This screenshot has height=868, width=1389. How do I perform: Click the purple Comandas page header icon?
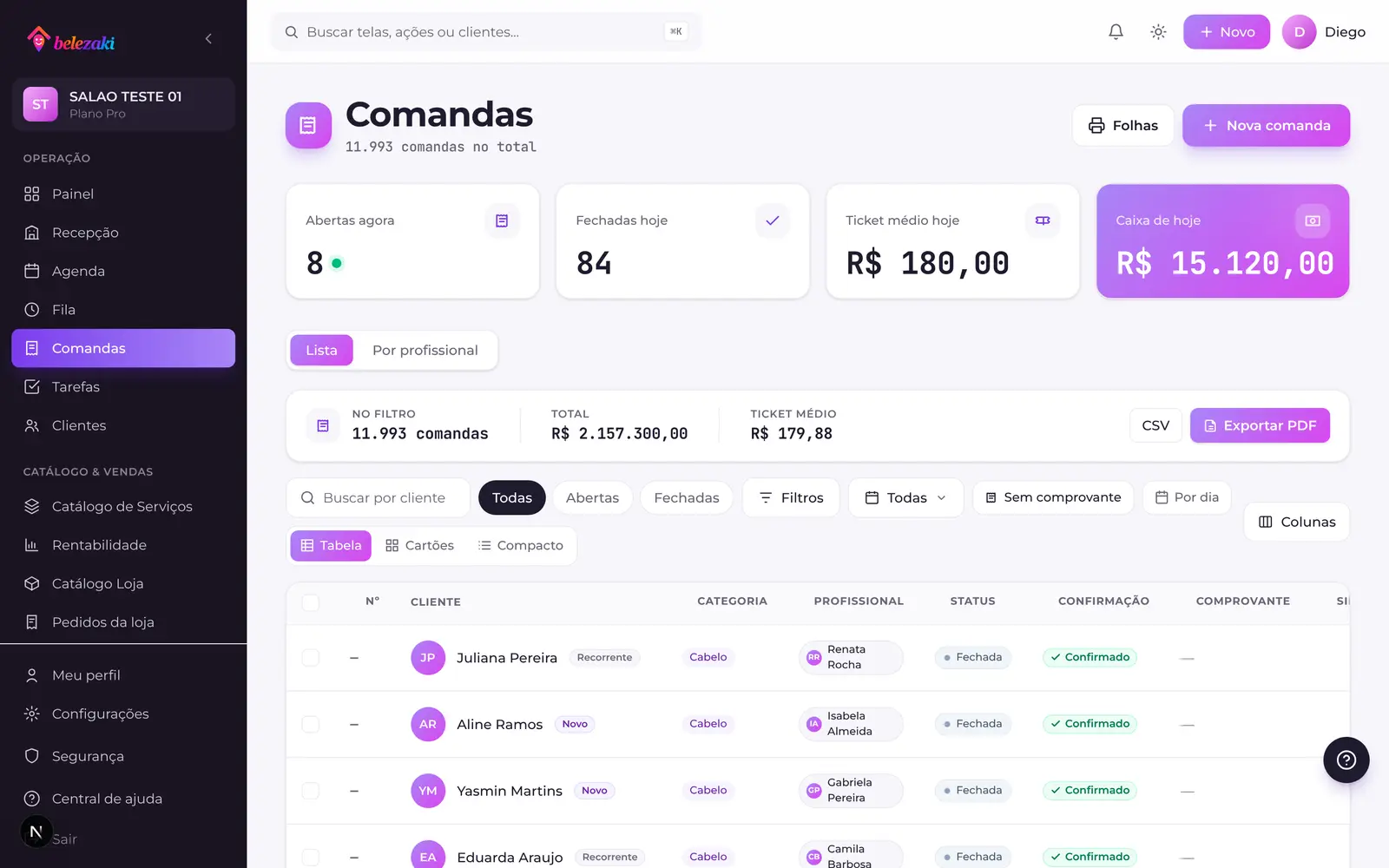308,126
